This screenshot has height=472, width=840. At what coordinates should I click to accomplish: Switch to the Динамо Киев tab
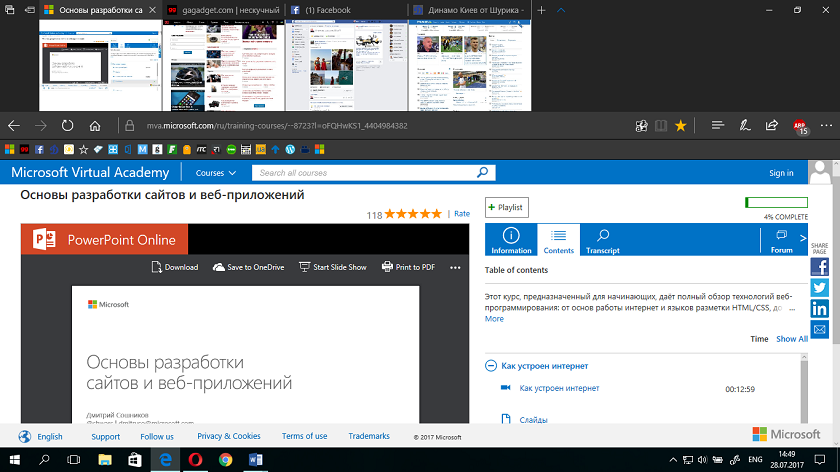coord(470,10)
